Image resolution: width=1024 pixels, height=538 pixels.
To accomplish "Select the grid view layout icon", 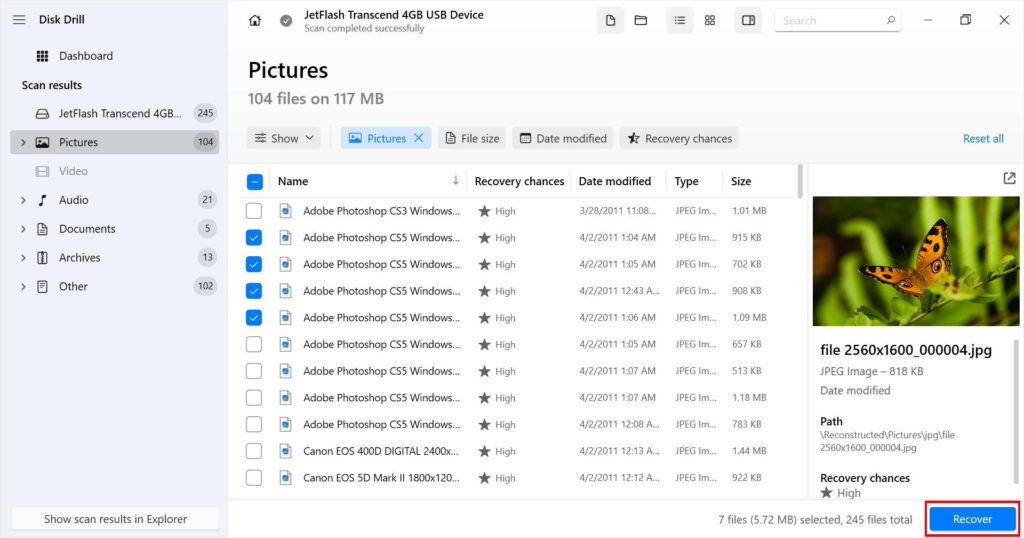I will click(x=710, y=21).
